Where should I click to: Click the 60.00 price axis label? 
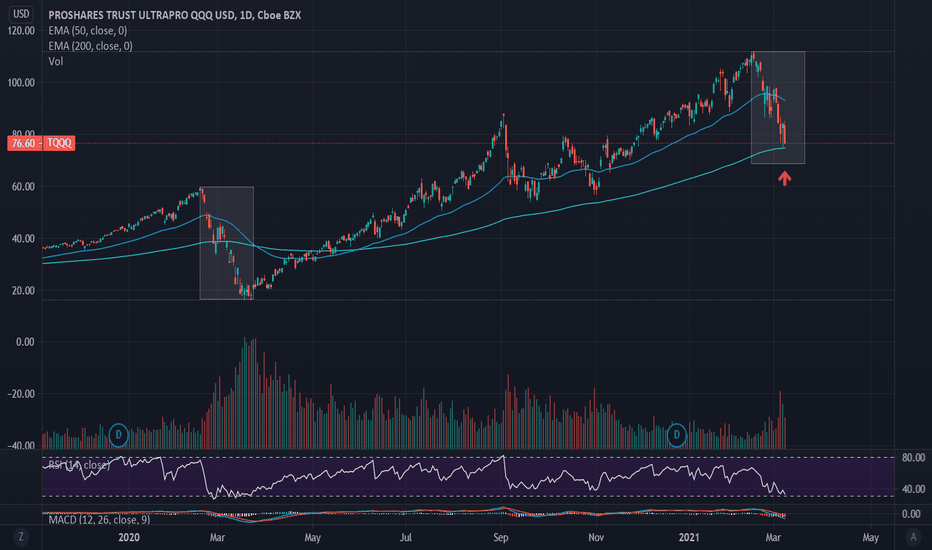click(x=24, y=187)
